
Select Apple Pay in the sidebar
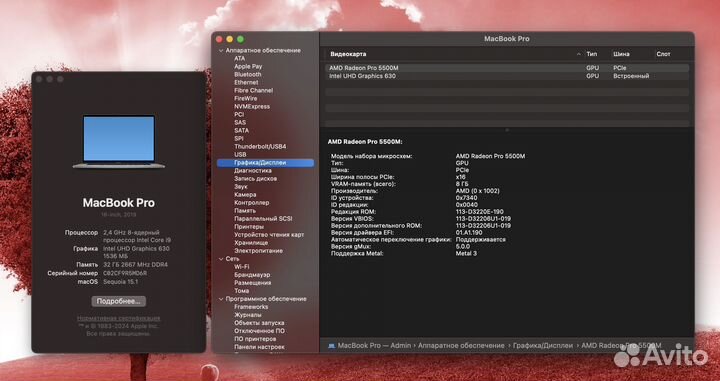tap(248, 67)
